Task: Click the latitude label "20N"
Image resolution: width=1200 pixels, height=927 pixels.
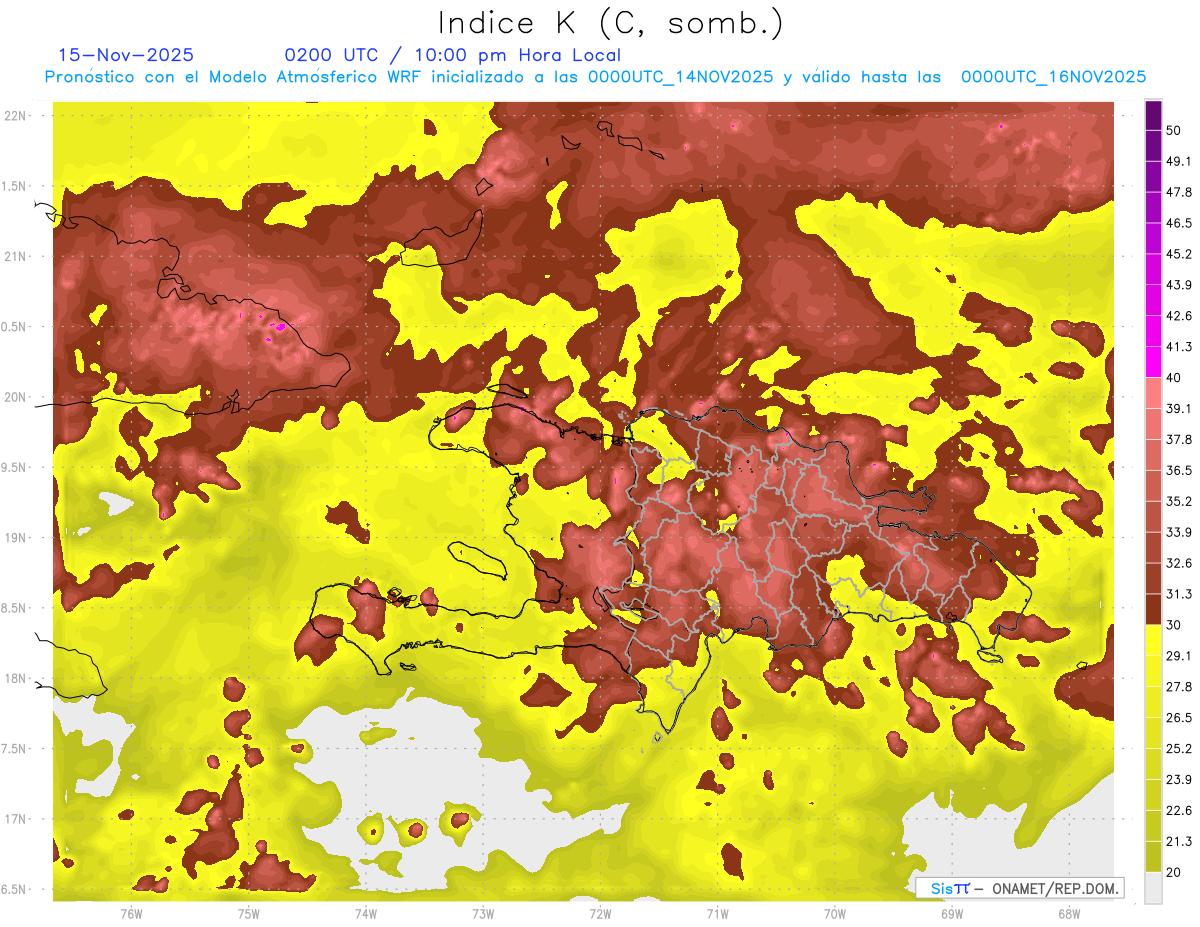Action: (x=16, y=397)
